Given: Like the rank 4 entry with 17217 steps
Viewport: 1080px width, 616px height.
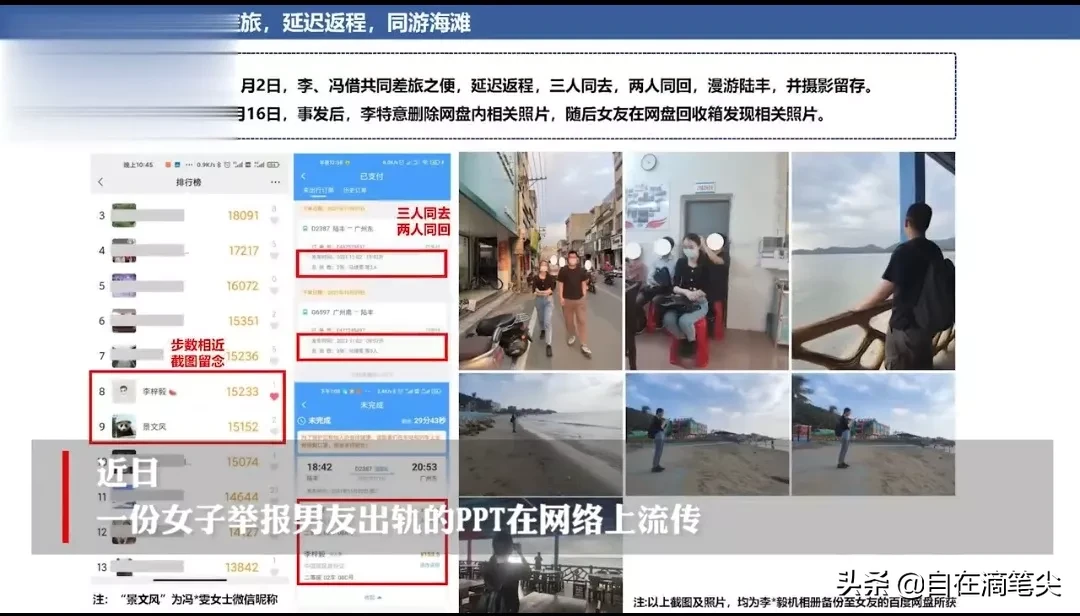Looking at the screenshot, I should coord(274,256).
